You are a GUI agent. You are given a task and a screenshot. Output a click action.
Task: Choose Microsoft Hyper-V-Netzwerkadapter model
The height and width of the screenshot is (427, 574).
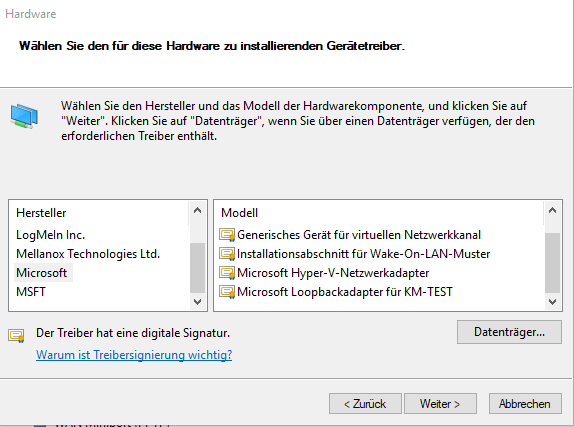[x=333, y=273]
